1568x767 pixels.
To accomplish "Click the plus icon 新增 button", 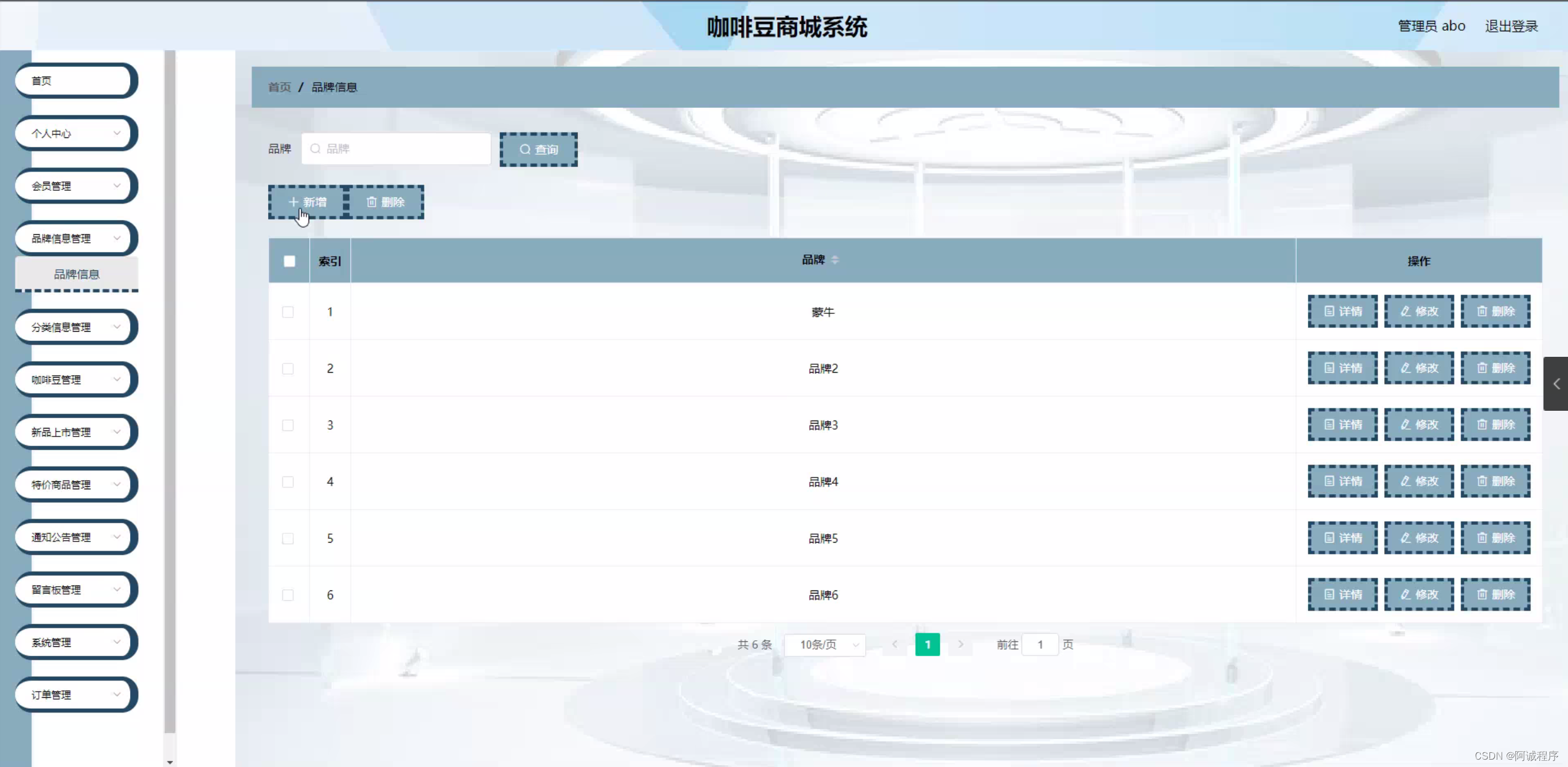I will (x=307, y=202).
